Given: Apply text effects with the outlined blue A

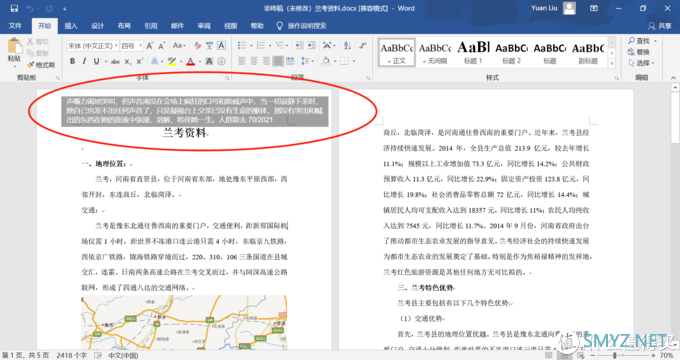Looking at the screenshot, I should 154,62.
